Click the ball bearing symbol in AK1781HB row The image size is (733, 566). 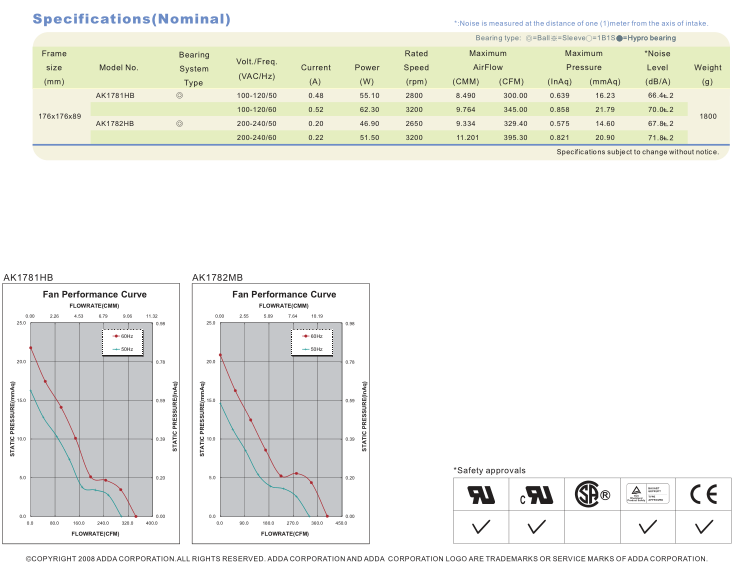tap(179, 95)
